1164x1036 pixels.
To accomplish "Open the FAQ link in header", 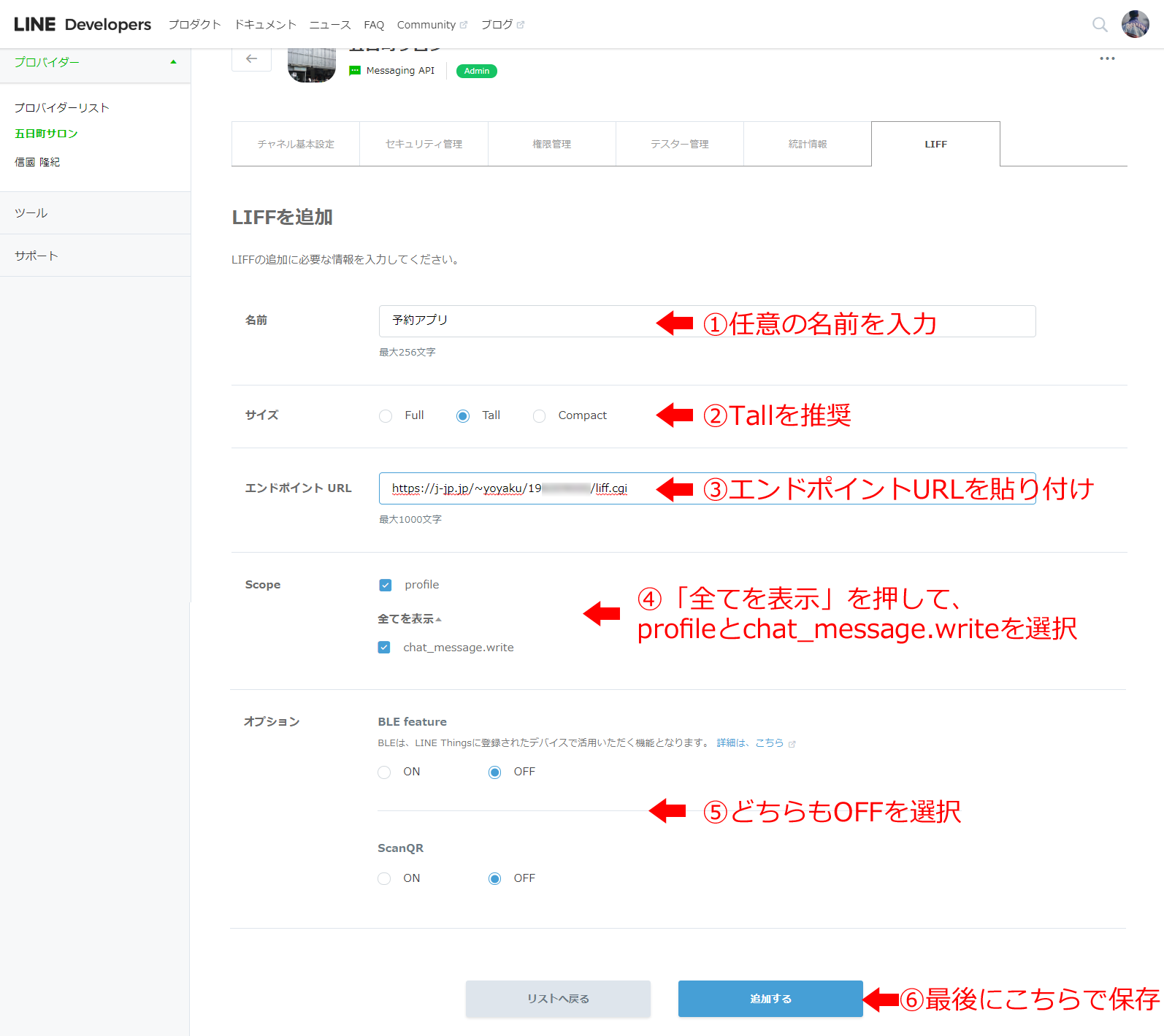I will [374, 25].
